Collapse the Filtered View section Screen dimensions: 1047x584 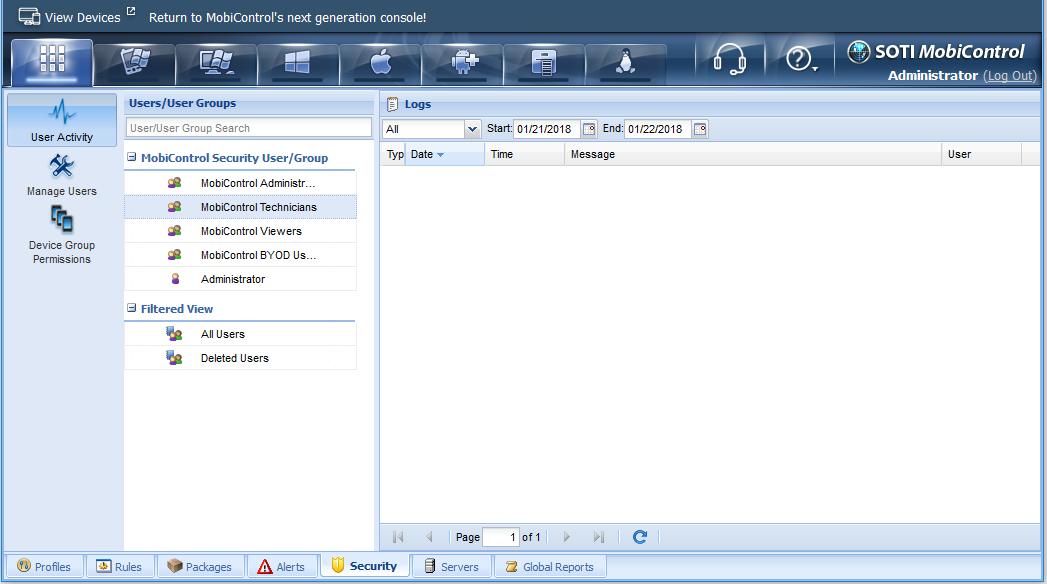point(132,309)
